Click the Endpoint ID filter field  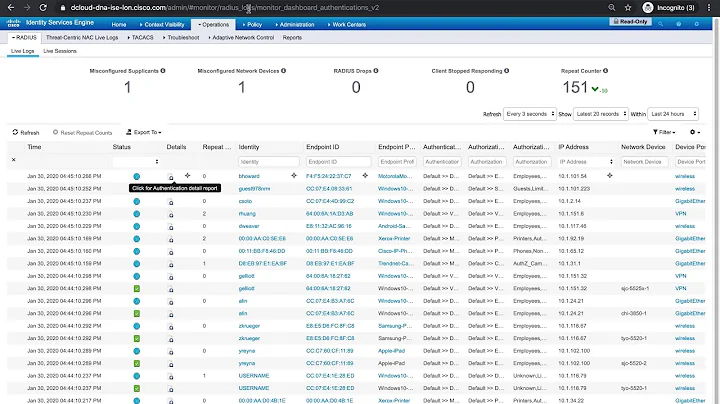click(338, 162)
